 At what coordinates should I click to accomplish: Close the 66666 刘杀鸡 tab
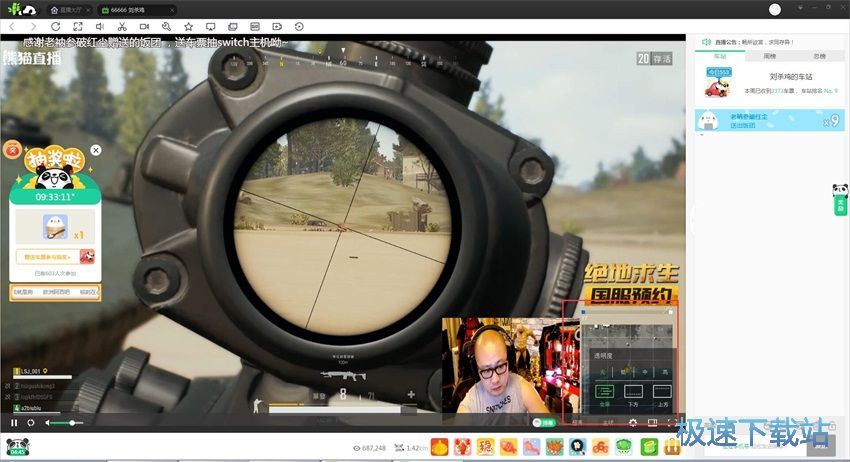pos(172,10)
